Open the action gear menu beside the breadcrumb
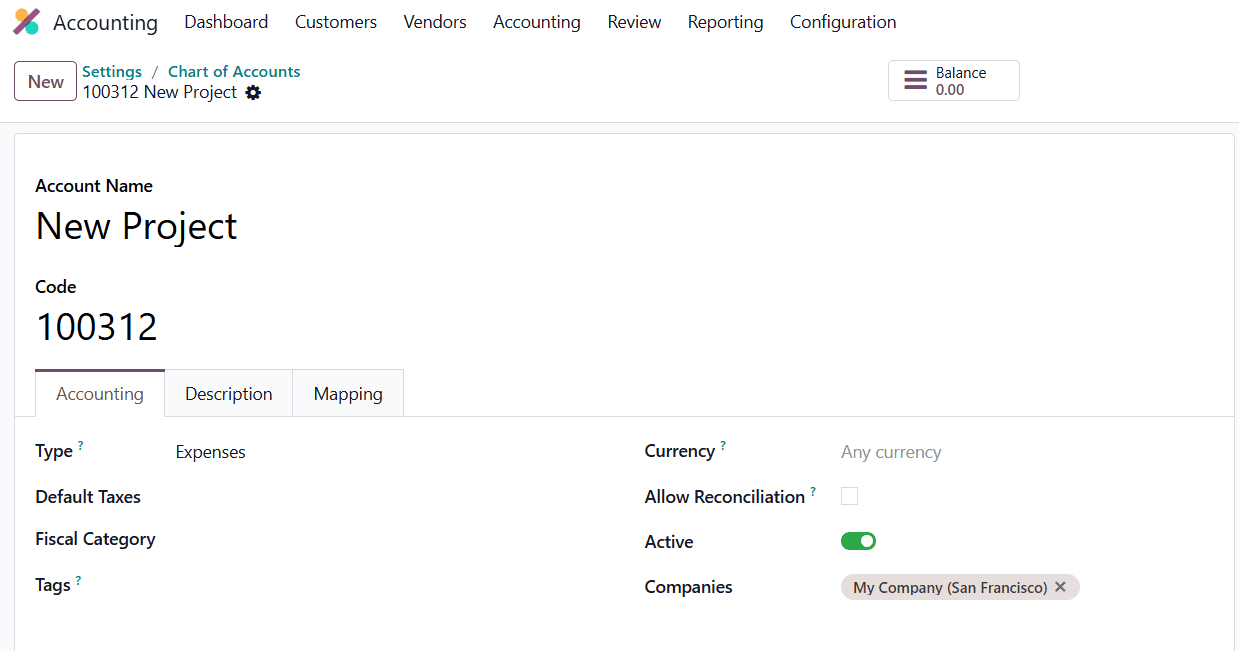 (253, 92)
